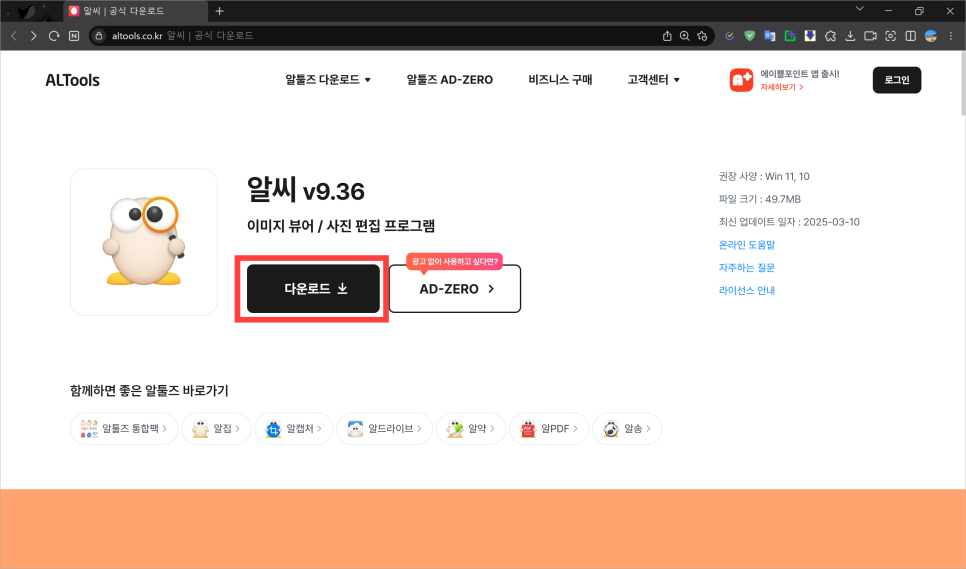The image size is (966, 569).
Task: Go to 알캡처 shortcut
Action: pyautogui.click(x=293, y=429)
